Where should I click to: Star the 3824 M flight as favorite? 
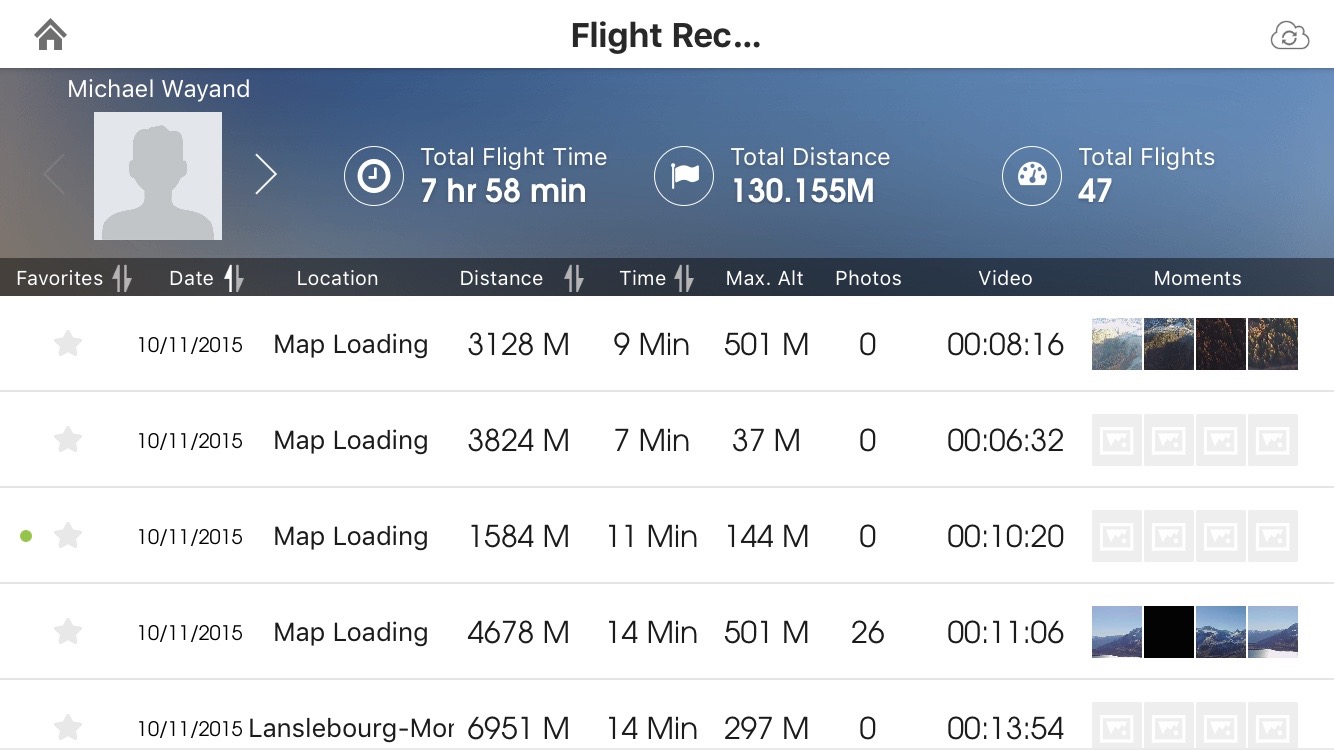click(x=68, y=440)
